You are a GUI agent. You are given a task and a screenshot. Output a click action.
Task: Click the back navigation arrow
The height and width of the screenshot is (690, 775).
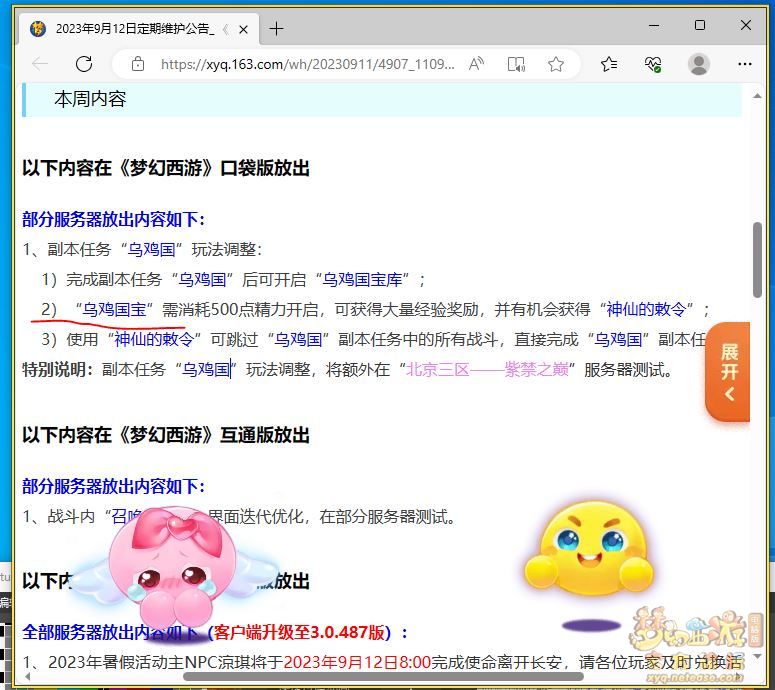40,64
